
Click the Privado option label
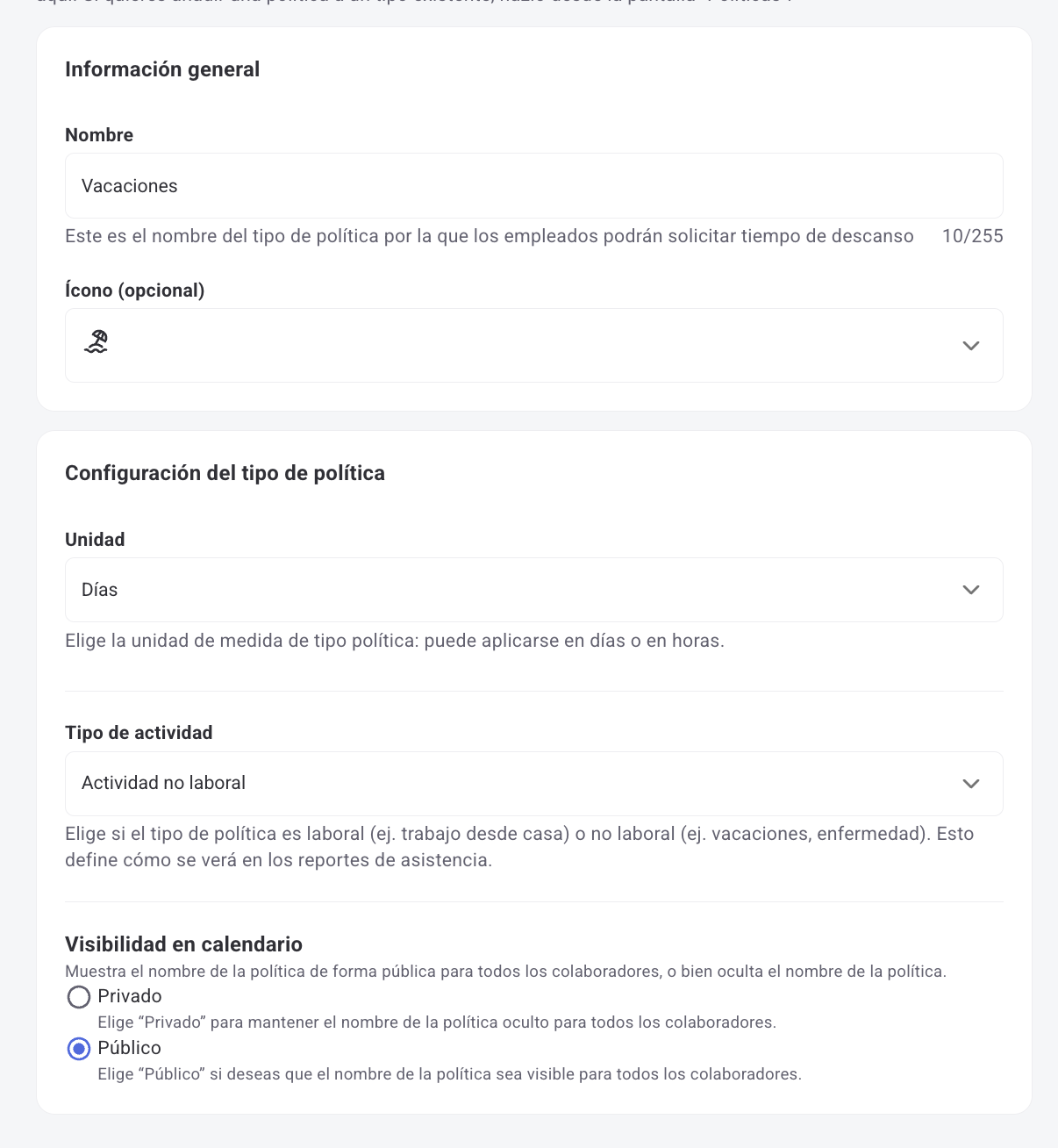(x=130, y=996)
